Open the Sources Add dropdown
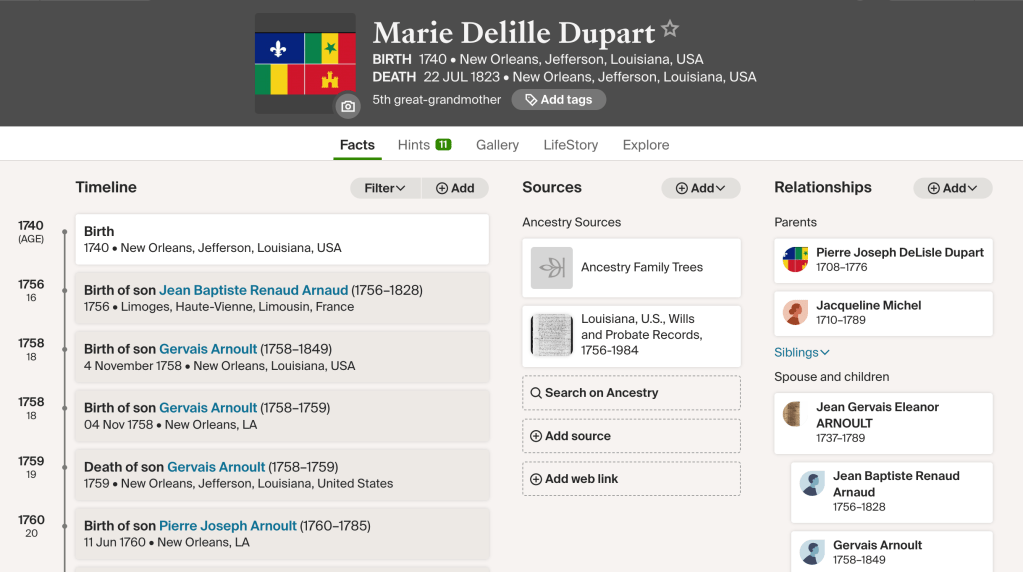 pos(700,188)
